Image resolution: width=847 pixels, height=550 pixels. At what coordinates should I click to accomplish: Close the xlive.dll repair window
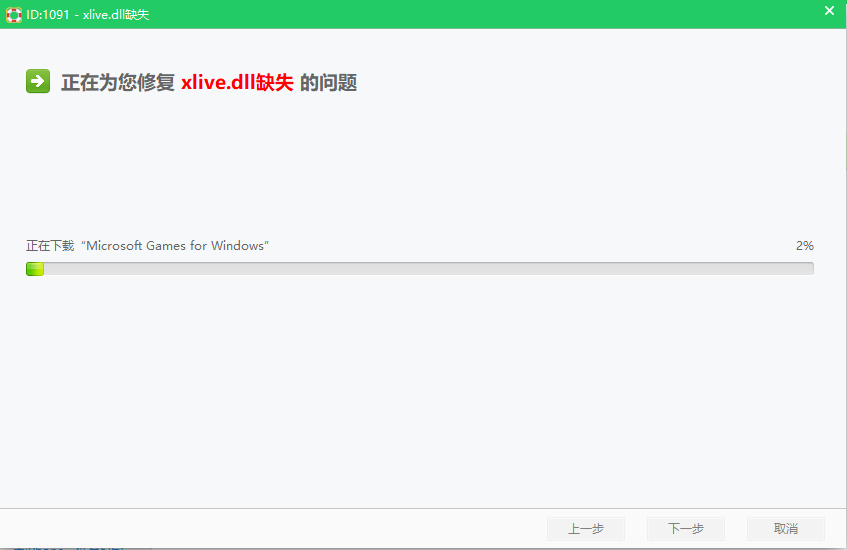829,11
